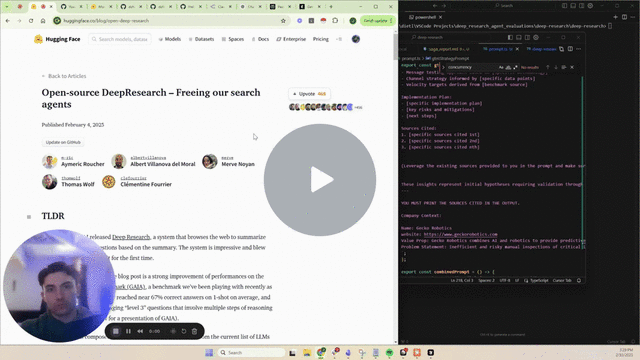Close the prompt.ts editor tab
The height and width of the screenshot is (360, 640).
click(518, 49)
